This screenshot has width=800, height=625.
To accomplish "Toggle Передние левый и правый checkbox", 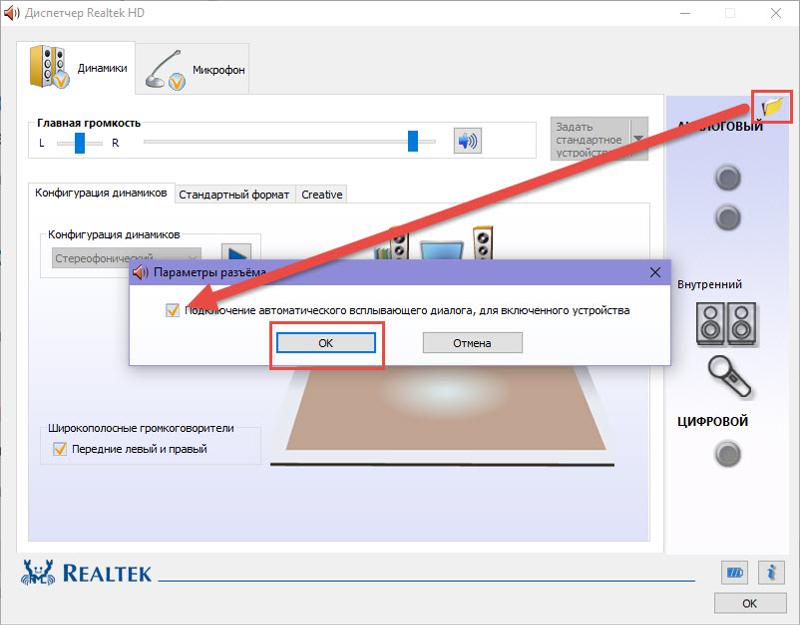I will coord(60,449).
